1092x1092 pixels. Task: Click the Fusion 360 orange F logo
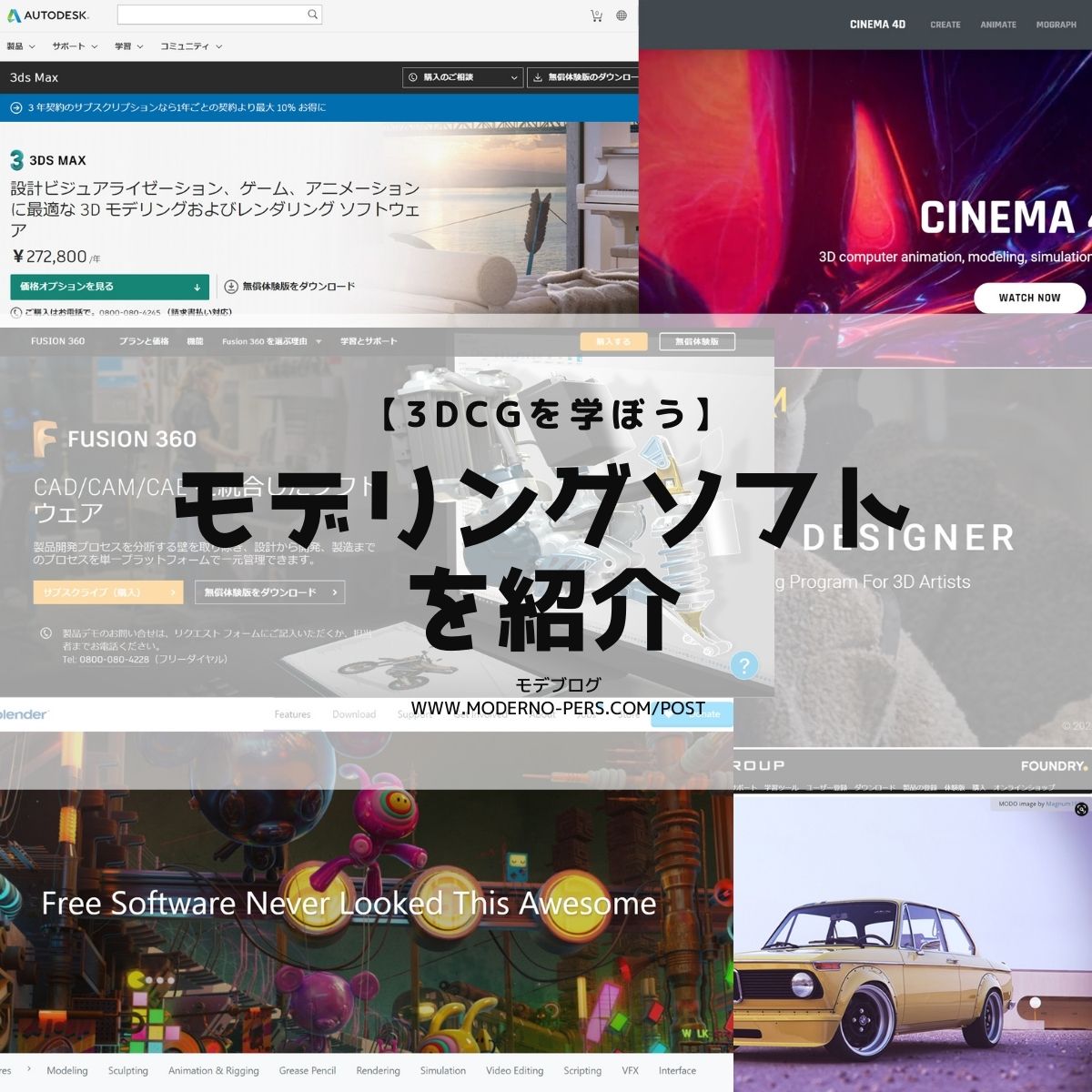[x=45, y=438]
